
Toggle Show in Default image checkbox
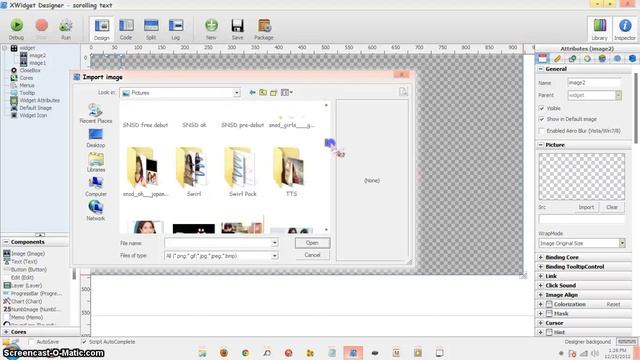542,119
